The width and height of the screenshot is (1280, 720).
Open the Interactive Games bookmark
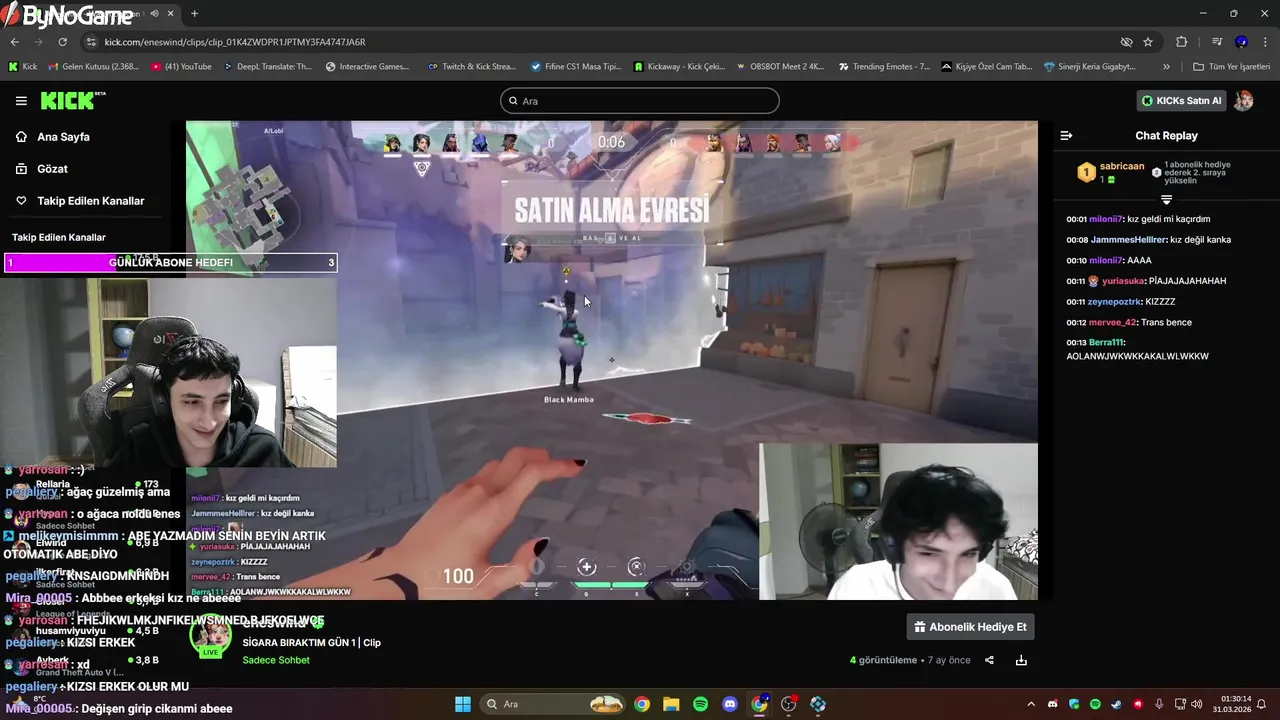tap(367, 67)
